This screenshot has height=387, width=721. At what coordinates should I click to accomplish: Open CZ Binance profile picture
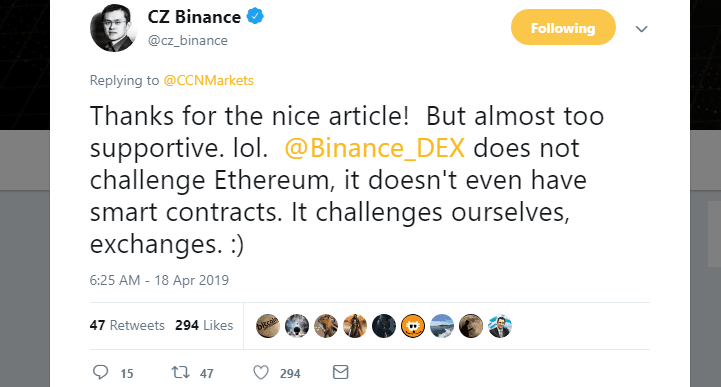[114, 28]
